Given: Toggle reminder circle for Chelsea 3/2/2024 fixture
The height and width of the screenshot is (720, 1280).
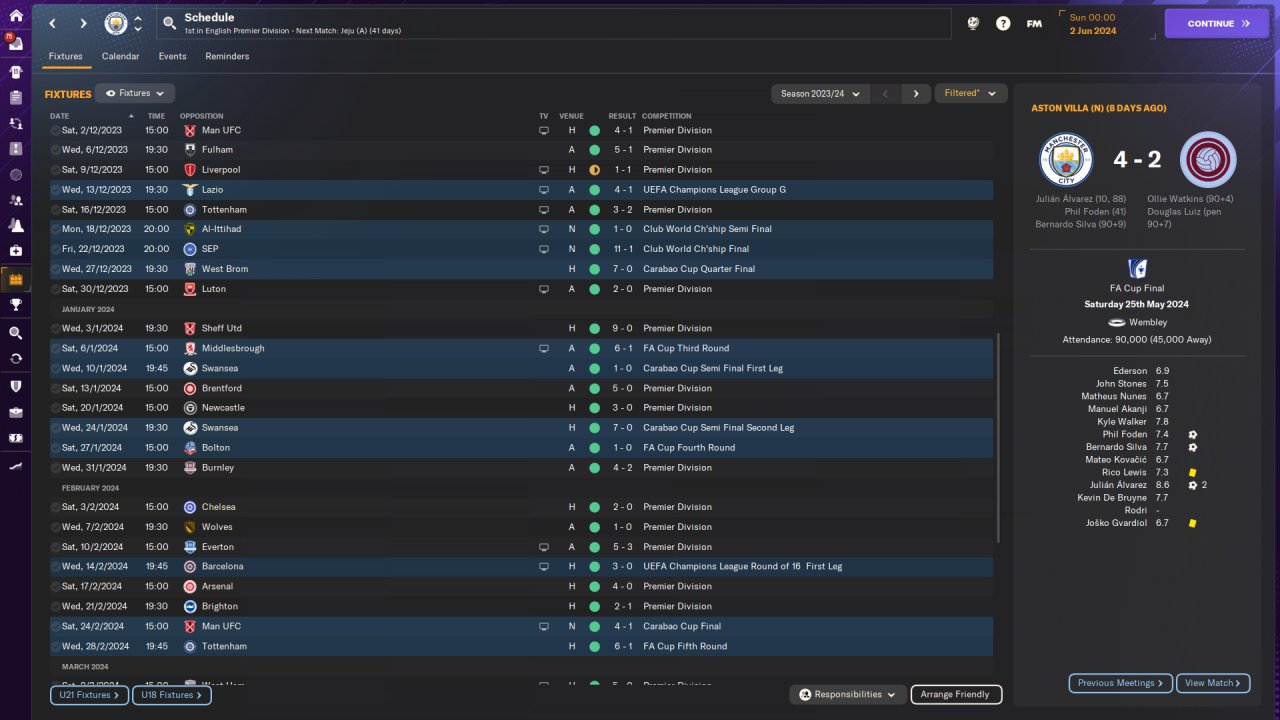Looking at the screenshot, I should tap(55, 507).
